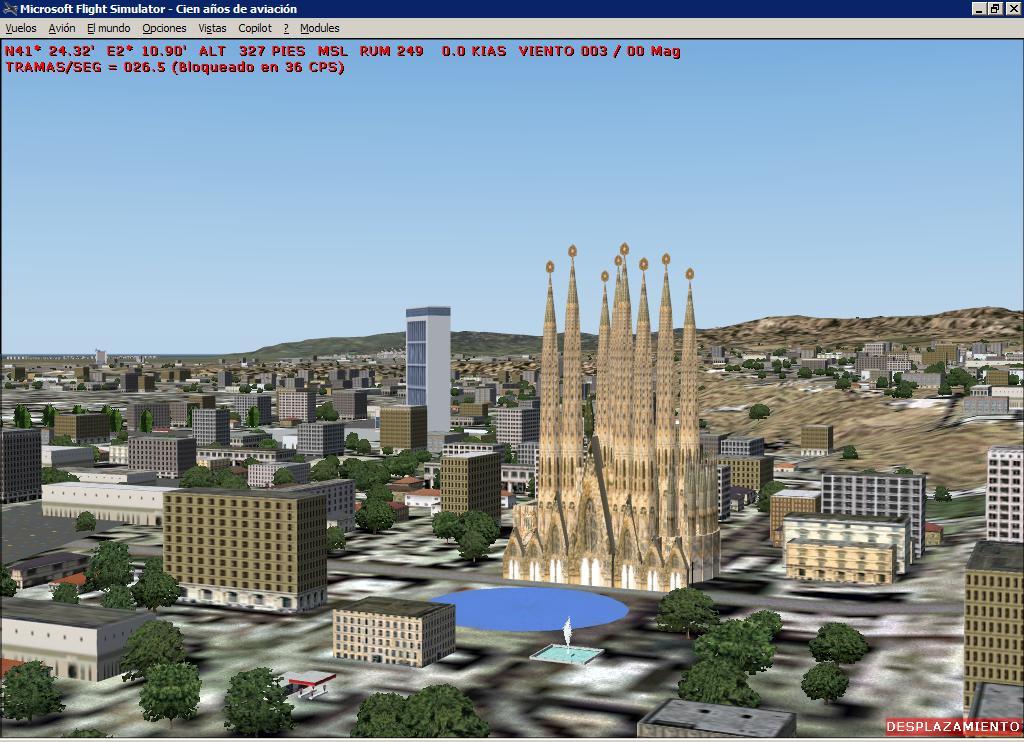Image resolution: width=1024 pixels, height=742 pixels.
Task: Close the Flight Simulator window
Action: coord(1012,8)
